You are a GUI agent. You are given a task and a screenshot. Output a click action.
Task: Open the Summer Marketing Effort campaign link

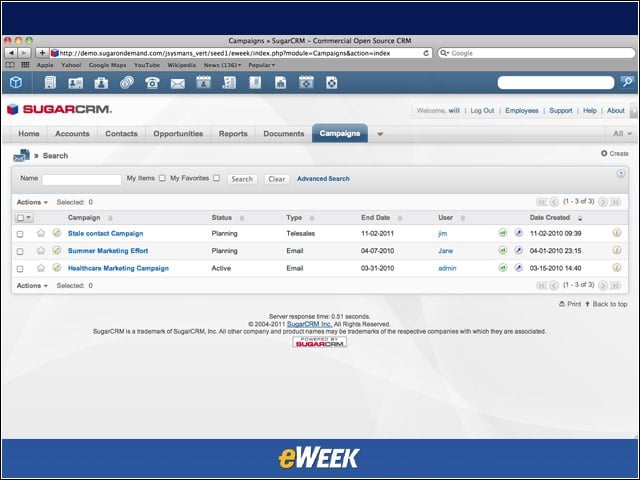108,251
